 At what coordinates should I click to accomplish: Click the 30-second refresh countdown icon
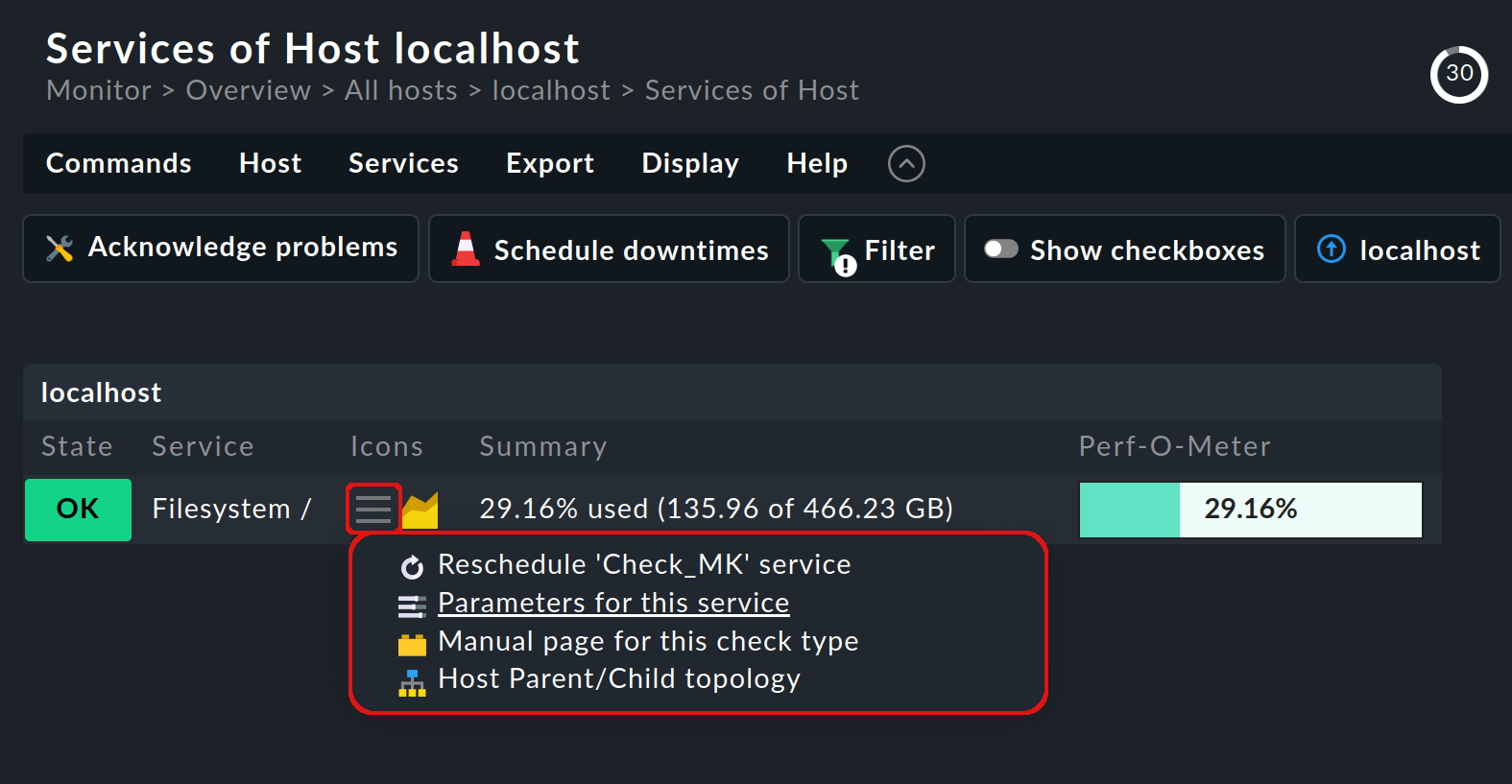tap(1458, 74)
